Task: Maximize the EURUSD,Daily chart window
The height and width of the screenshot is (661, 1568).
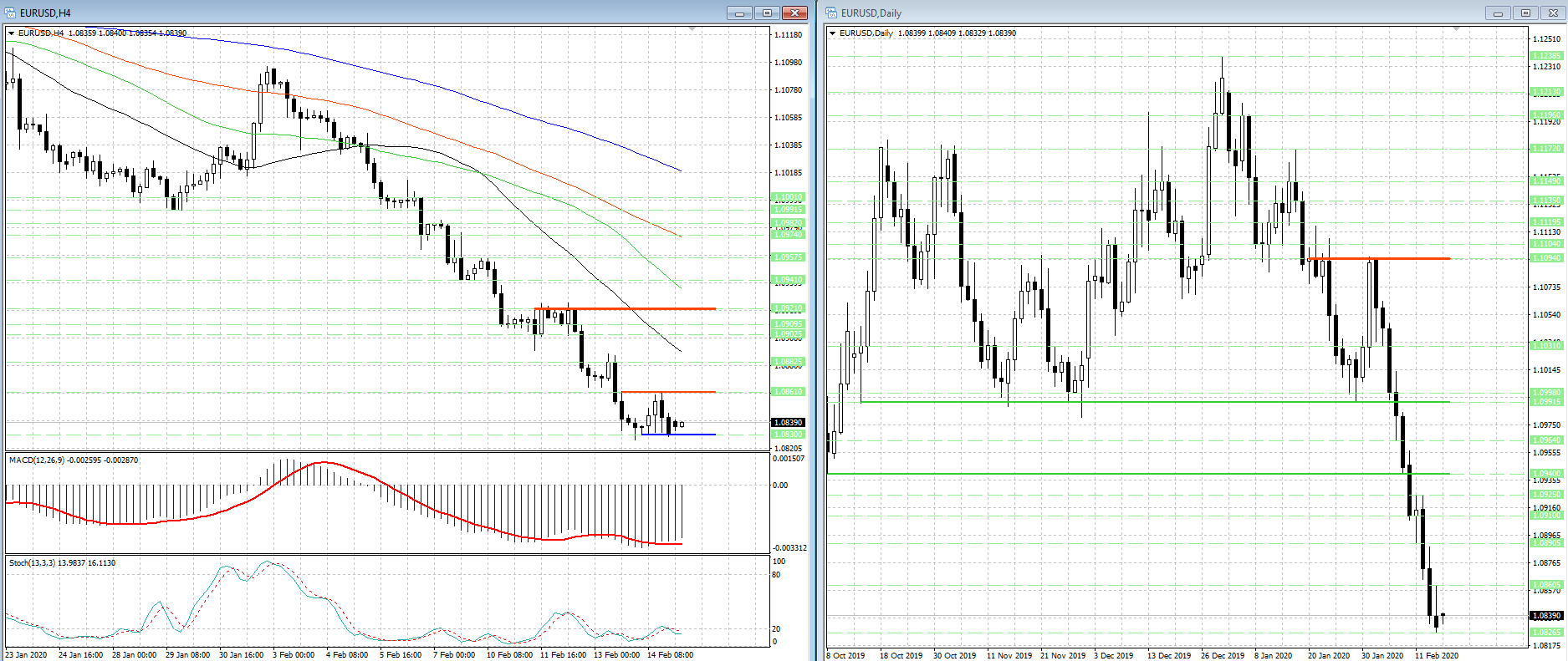Action: click(x=1525, y=13)
